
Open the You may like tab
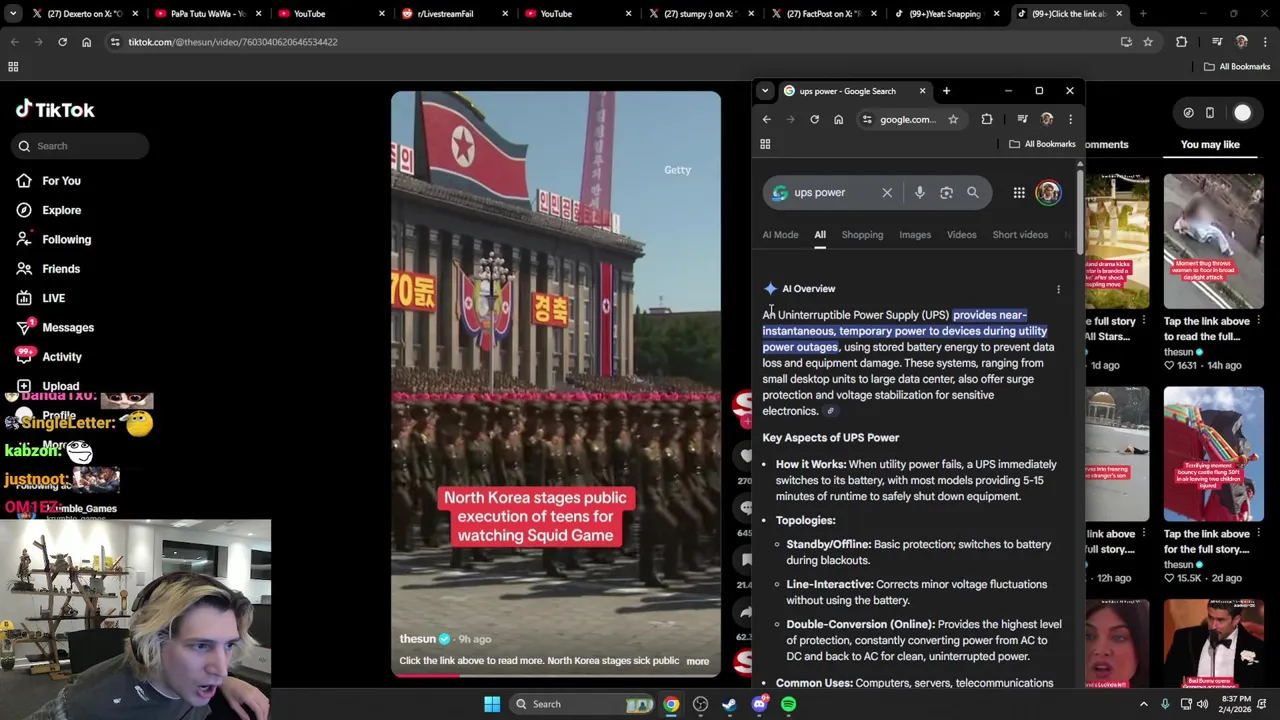[1210, 145]
